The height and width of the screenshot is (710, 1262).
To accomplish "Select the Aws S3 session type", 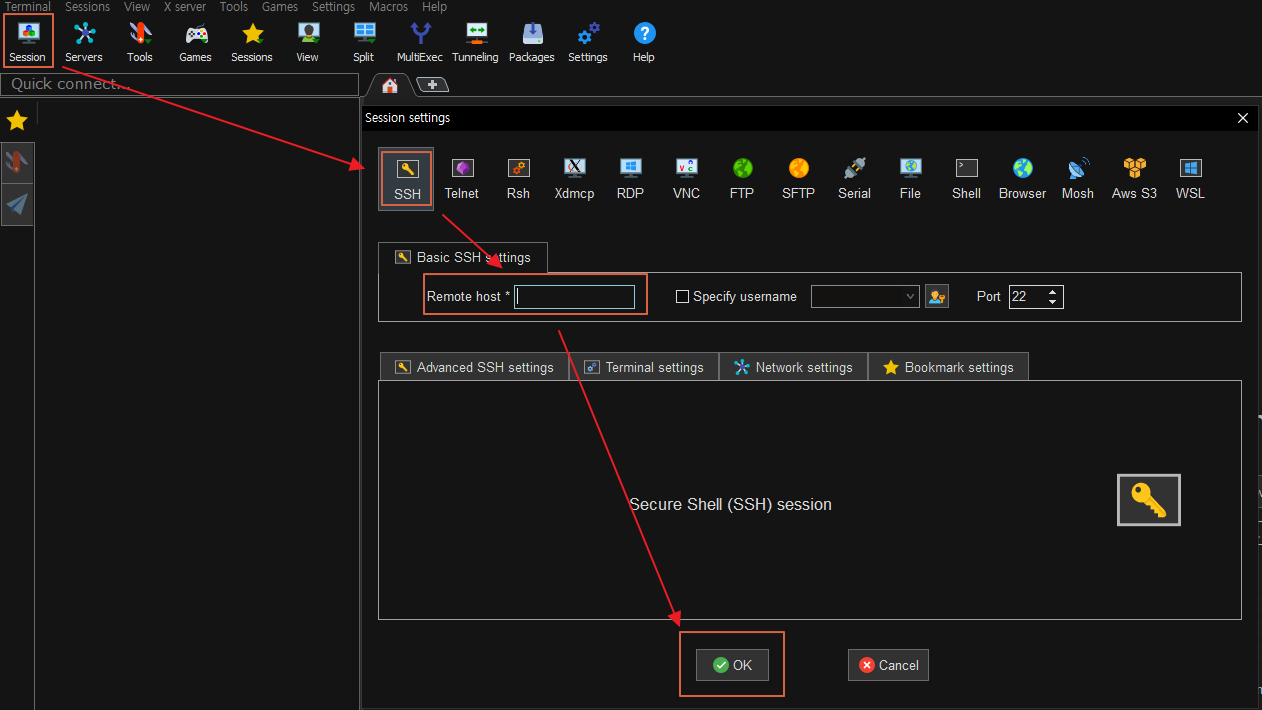I will (1134, 180).
